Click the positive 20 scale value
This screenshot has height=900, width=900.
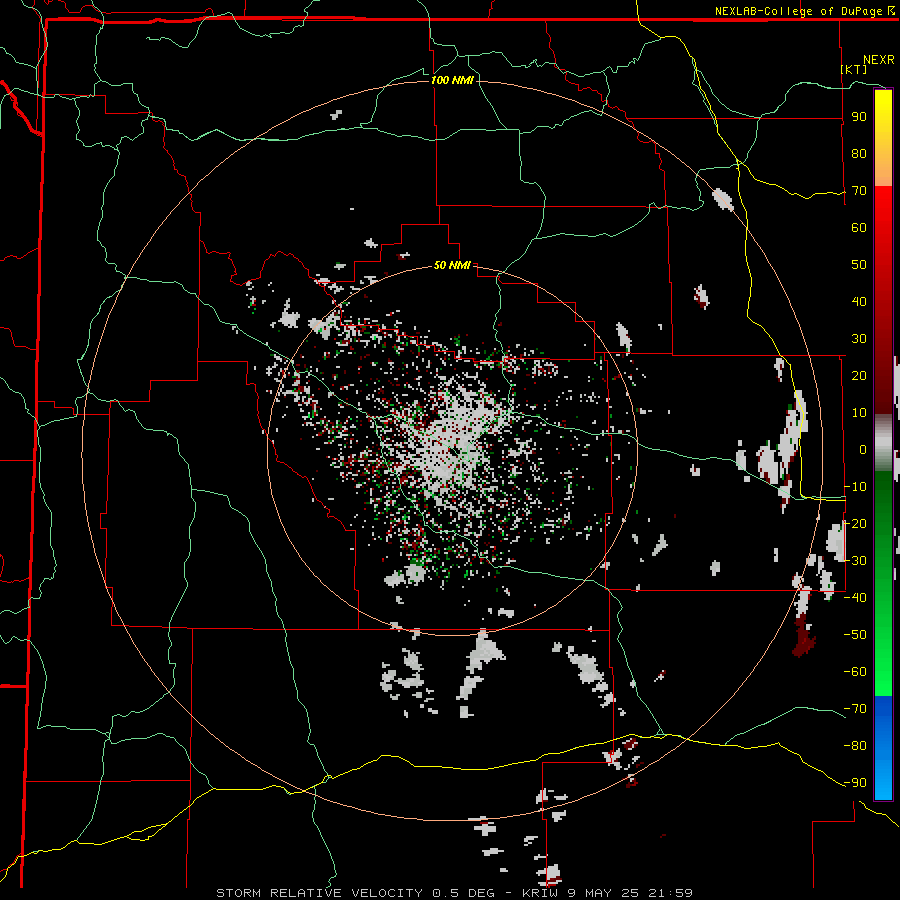tap(859, 375)
